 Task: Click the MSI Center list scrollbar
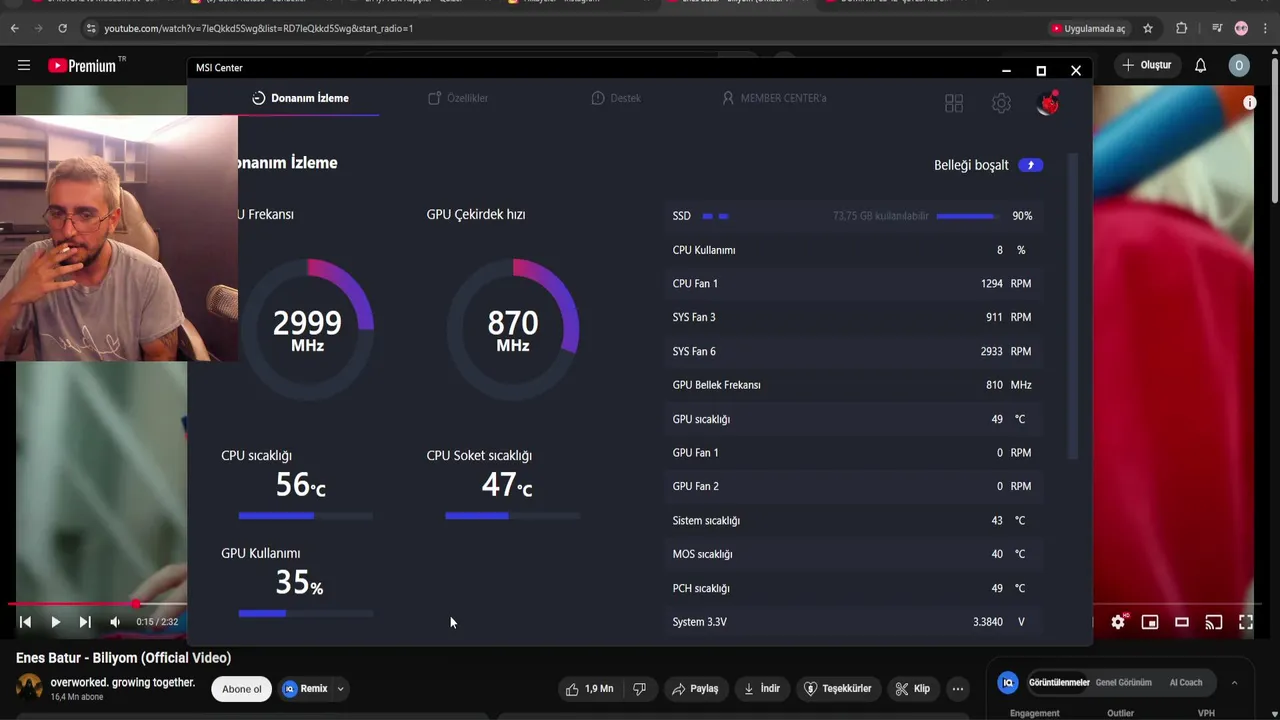(1074, 307)
